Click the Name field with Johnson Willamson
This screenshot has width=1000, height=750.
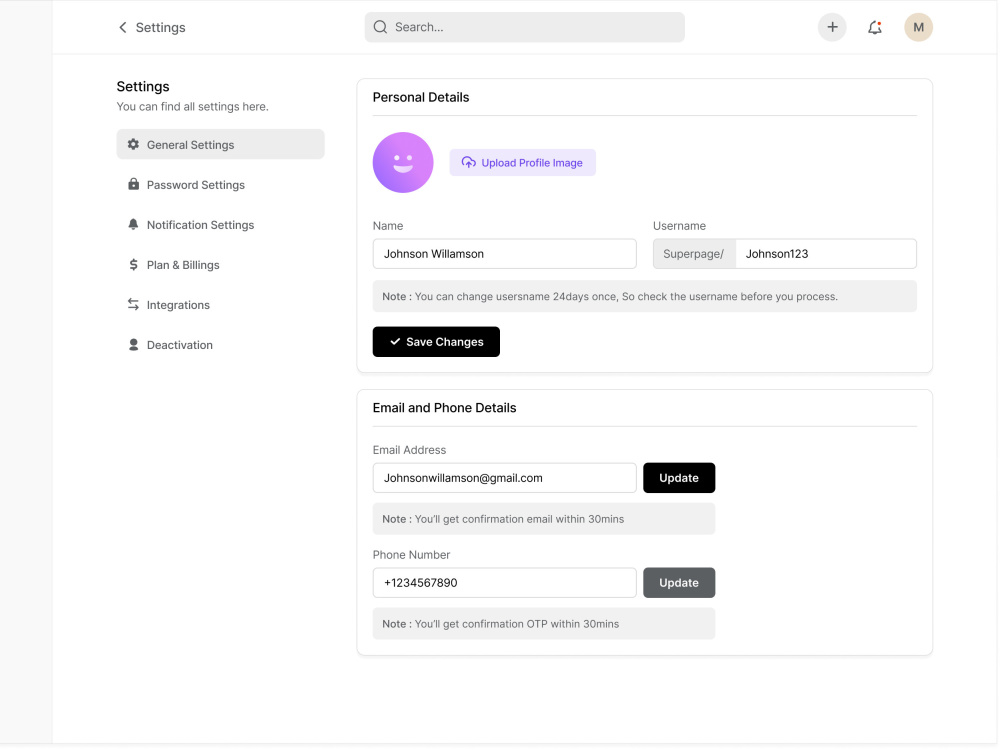click(x=504, y=254)
